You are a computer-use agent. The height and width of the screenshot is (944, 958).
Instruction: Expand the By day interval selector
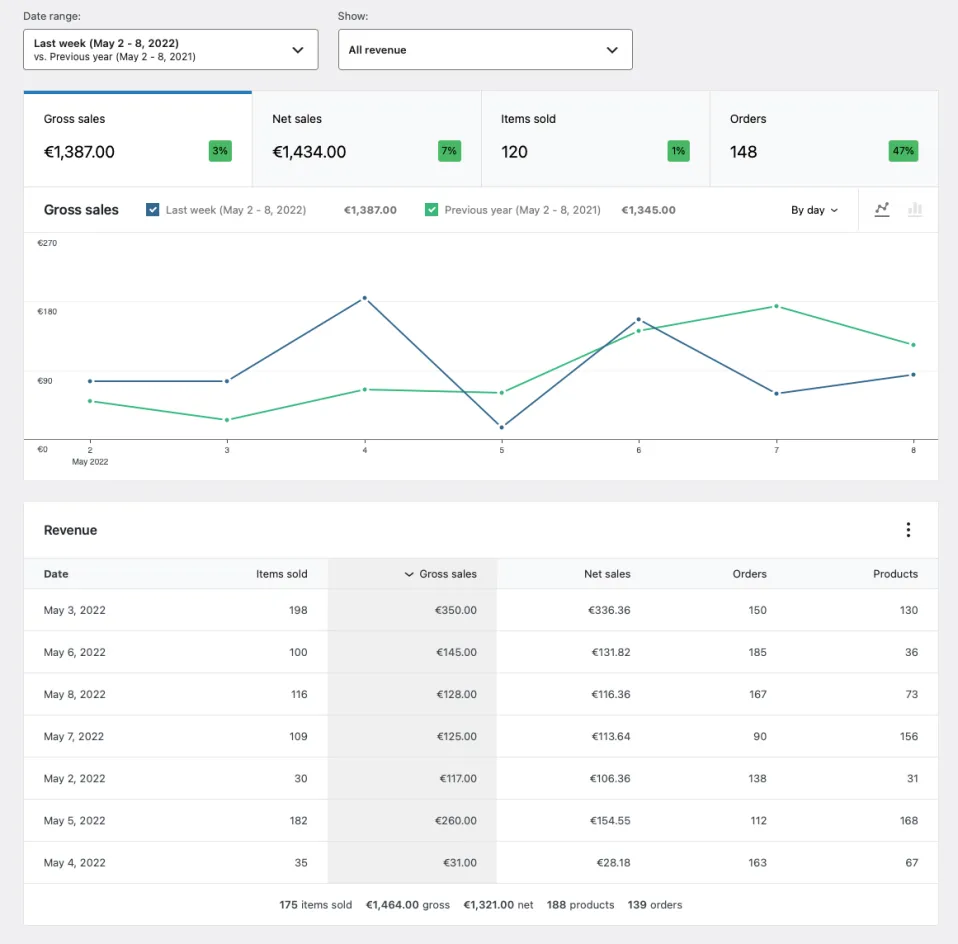(x=814, y=210)
